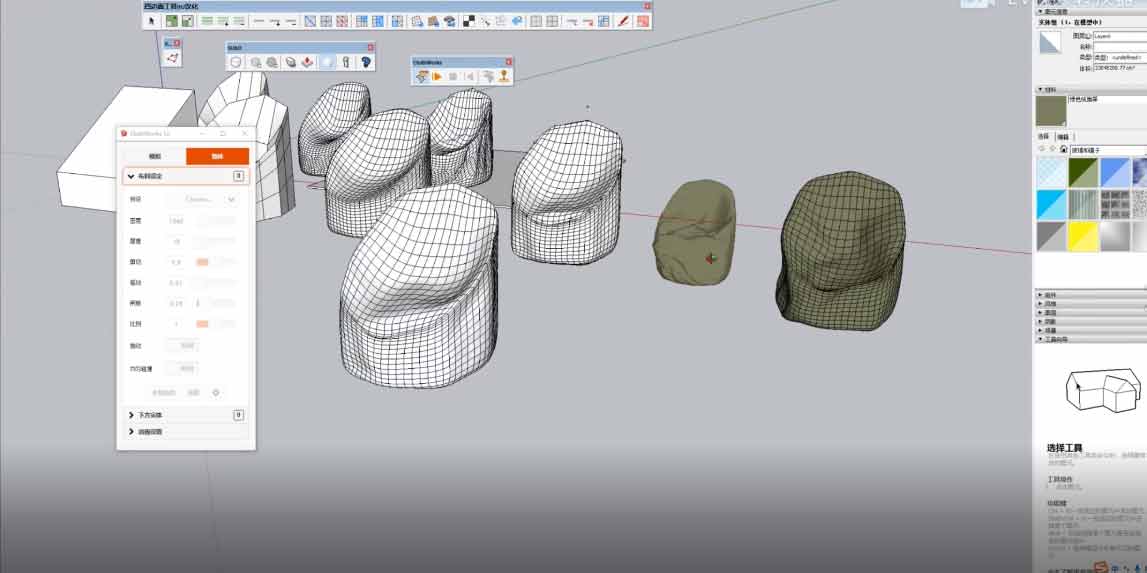Image resolution: width=1147 pixels, height=573 pixels.
Task: Click the red pen icon in top toolbar
Action: 622,21
